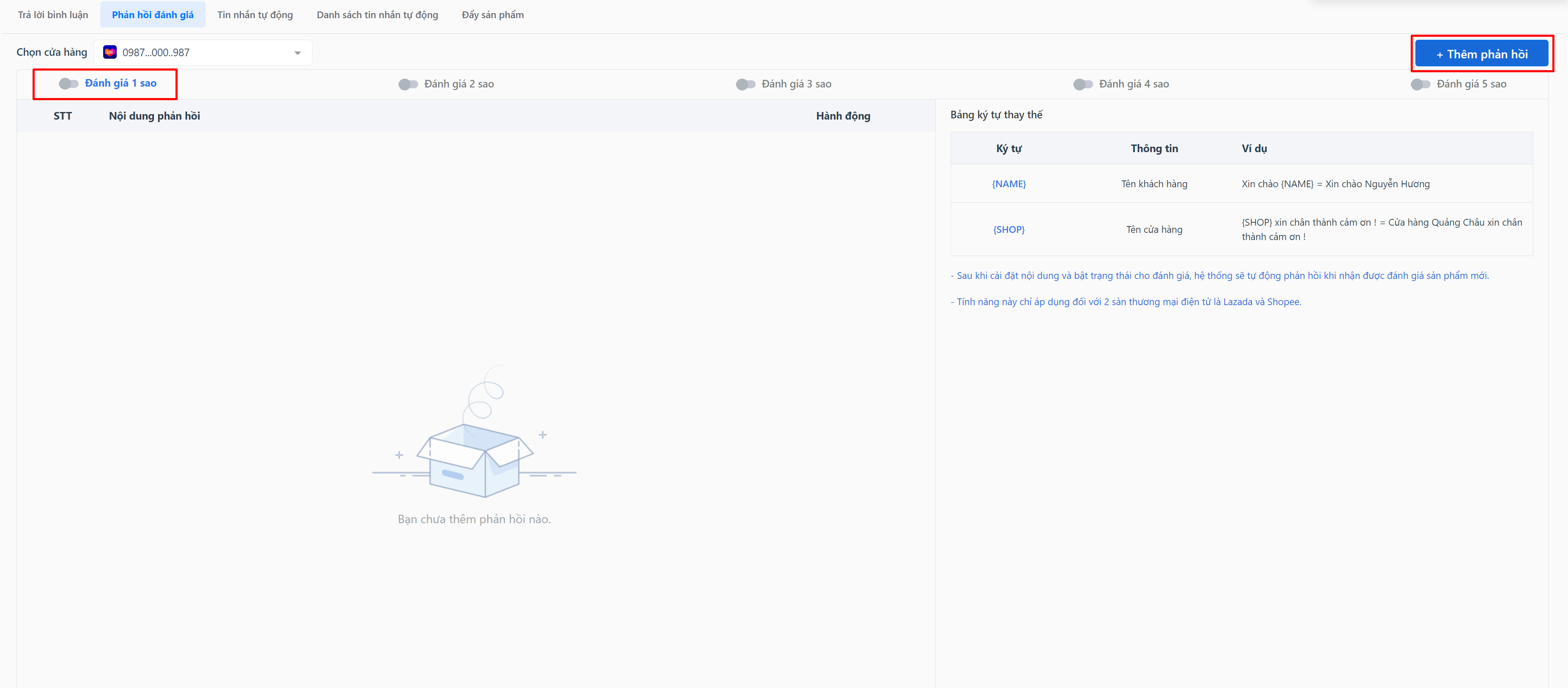Enable the Đánh giá 2 sao switch
Viewport: 1568px width, 688px height.
point(408,84)
